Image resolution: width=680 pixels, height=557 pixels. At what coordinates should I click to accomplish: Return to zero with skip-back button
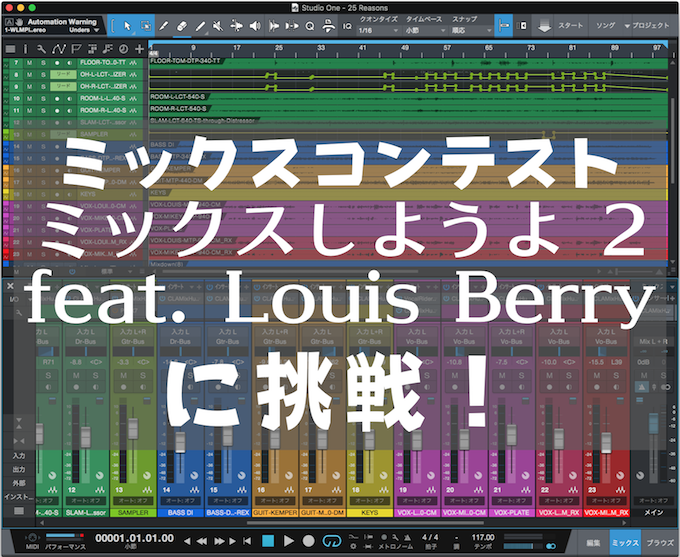[x=247, y=541]
